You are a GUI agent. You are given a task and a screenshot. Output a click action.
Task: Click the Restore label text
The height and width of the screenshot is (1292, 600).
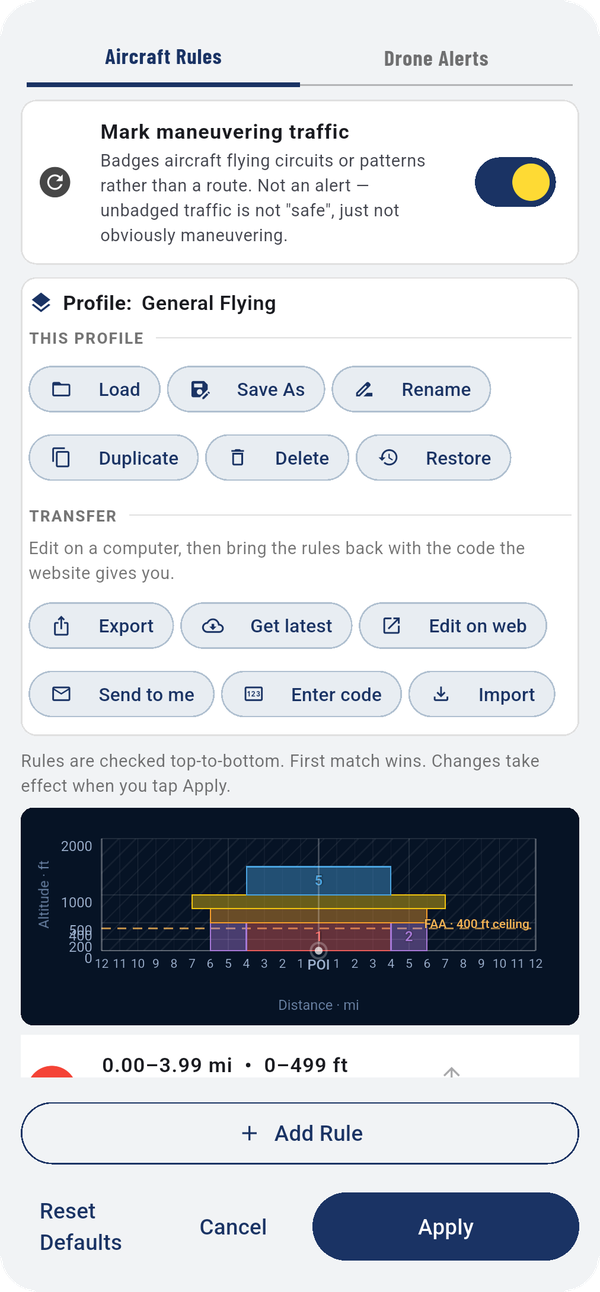point(458,458)
